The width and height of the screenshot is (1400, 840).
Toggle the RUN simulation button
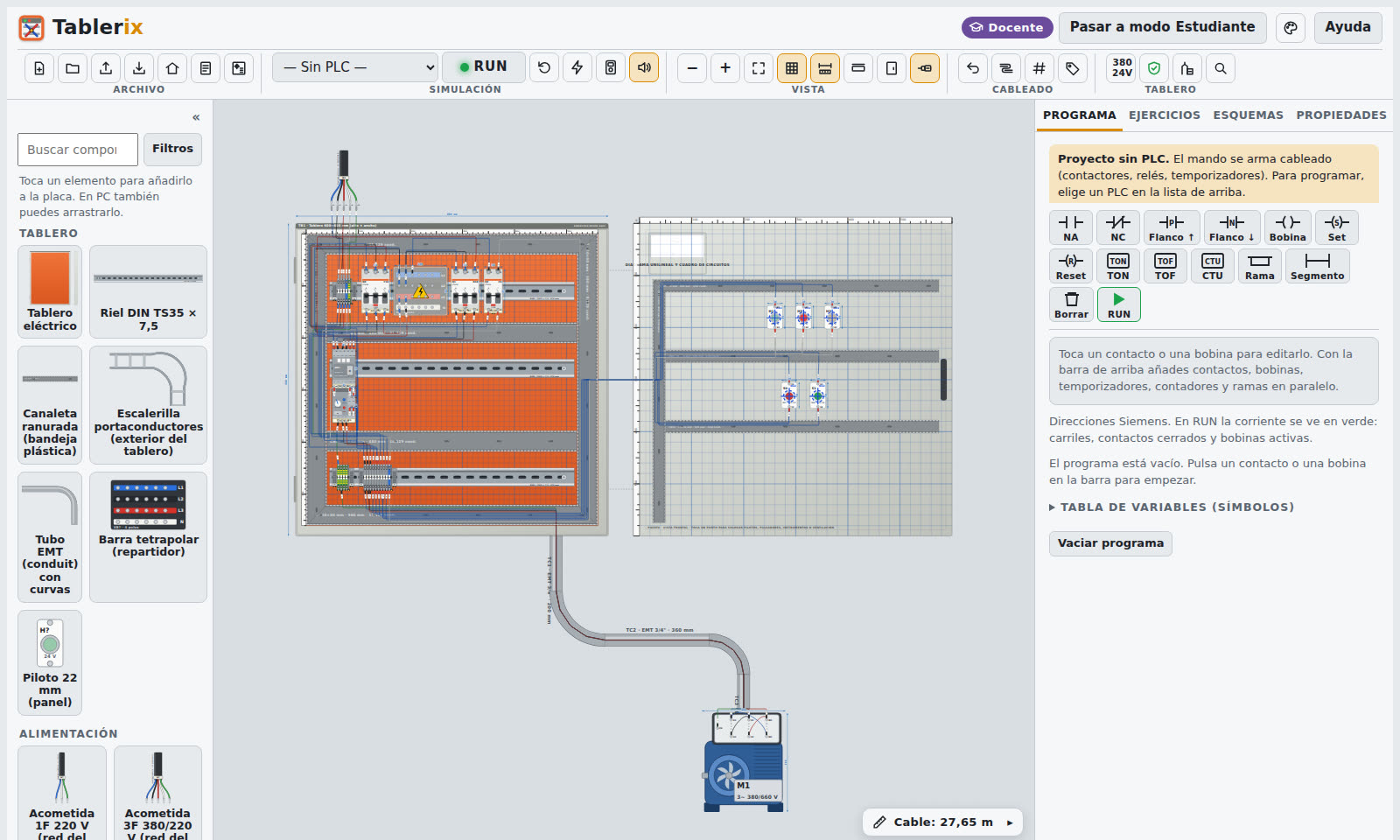point(484,66)
